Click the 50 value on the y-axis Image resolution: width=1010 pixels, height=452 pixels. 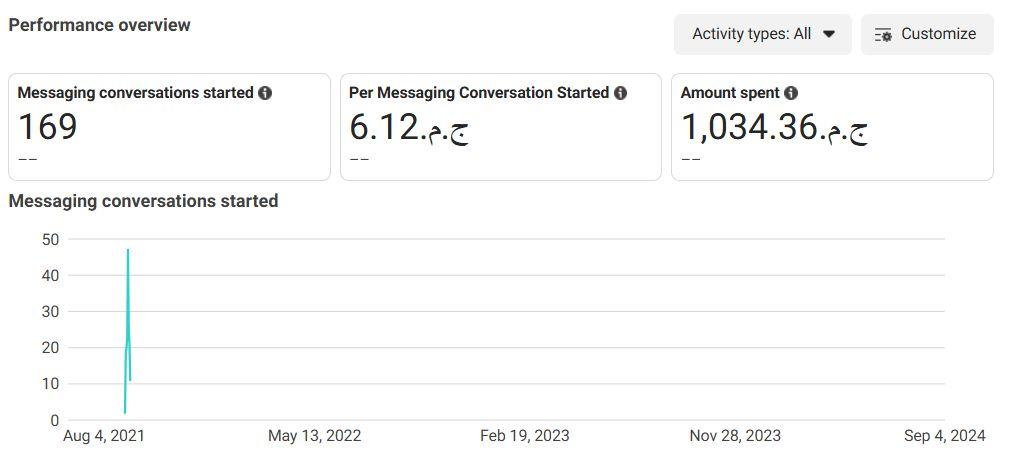(x=50, y=239)
